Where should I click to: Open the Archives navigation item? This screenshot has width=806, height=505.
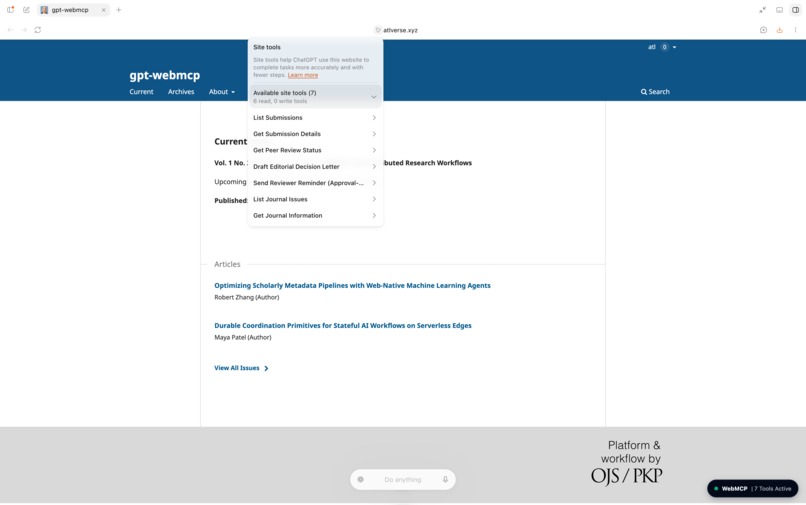[x=181, y=92]
